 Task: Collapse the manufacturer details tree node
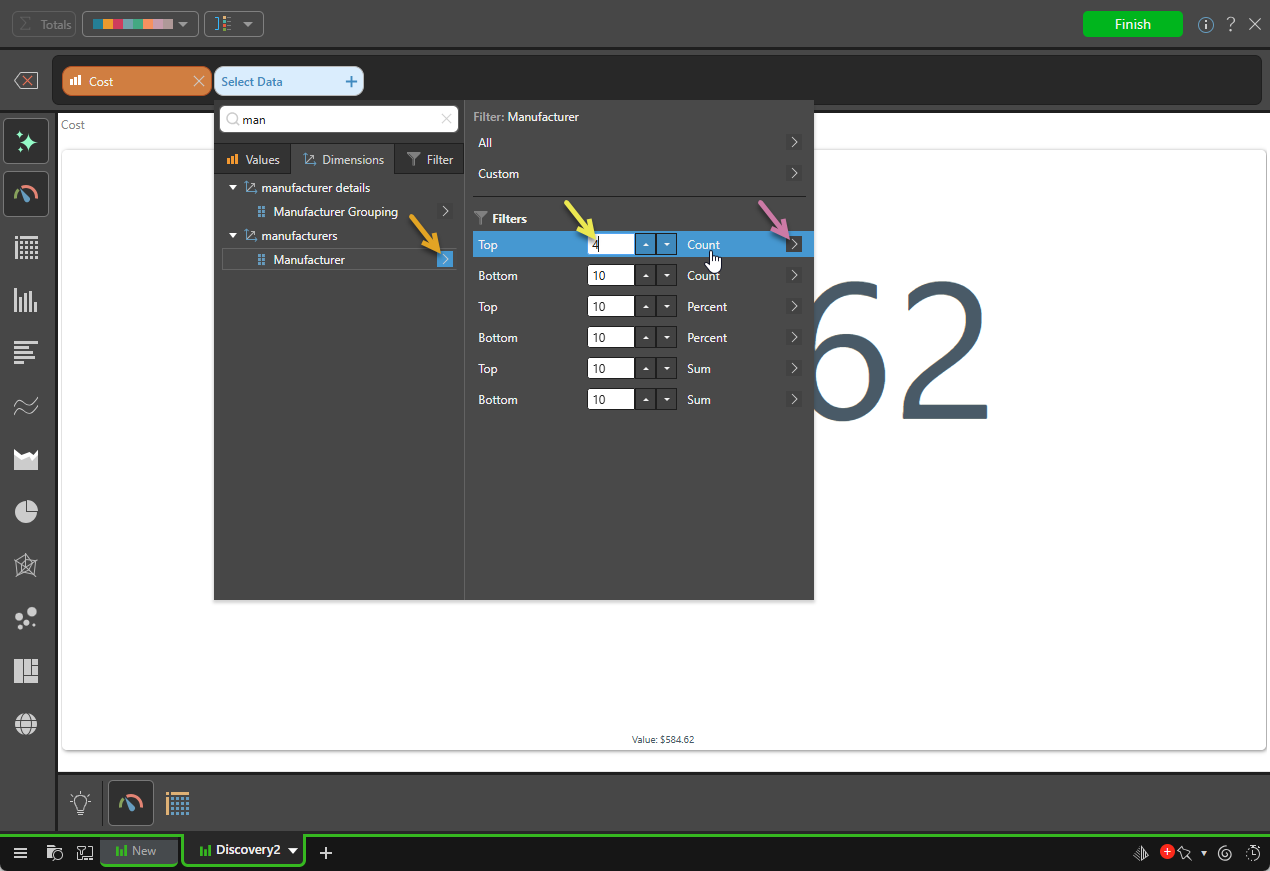(233, 188)
